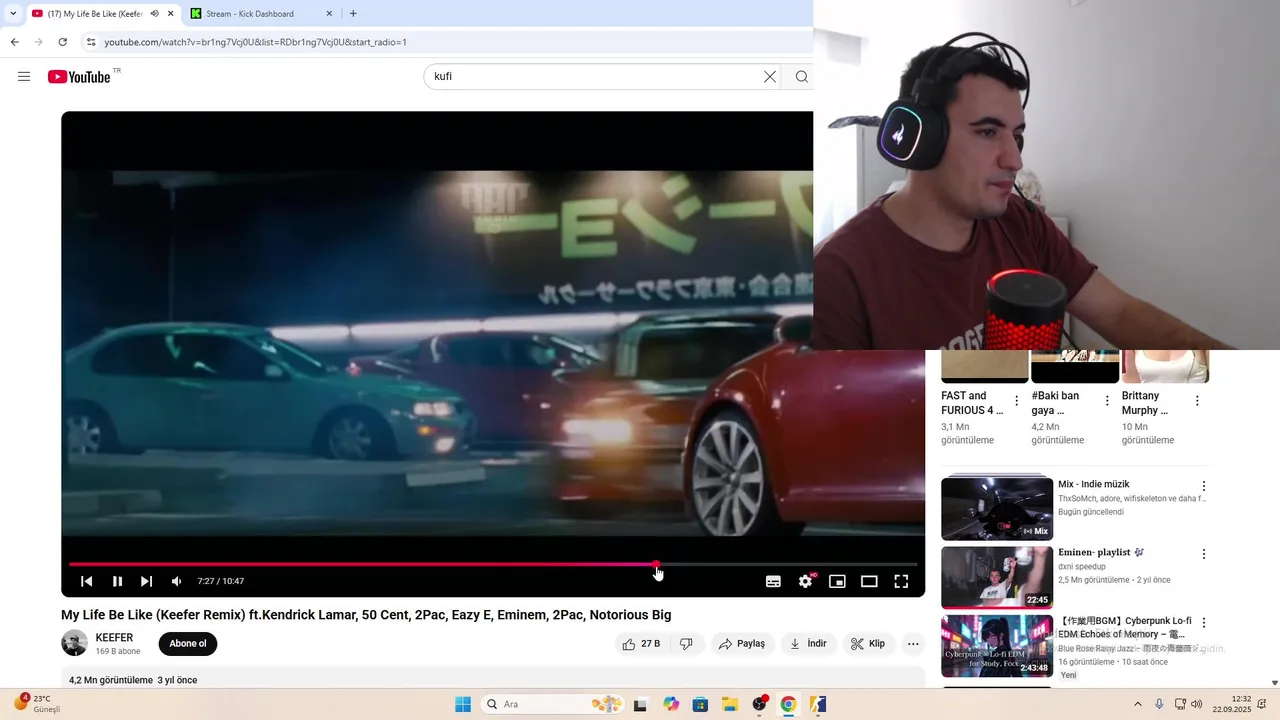Go back in browser history
The image size is (1280, 720).
pos(14,42)
